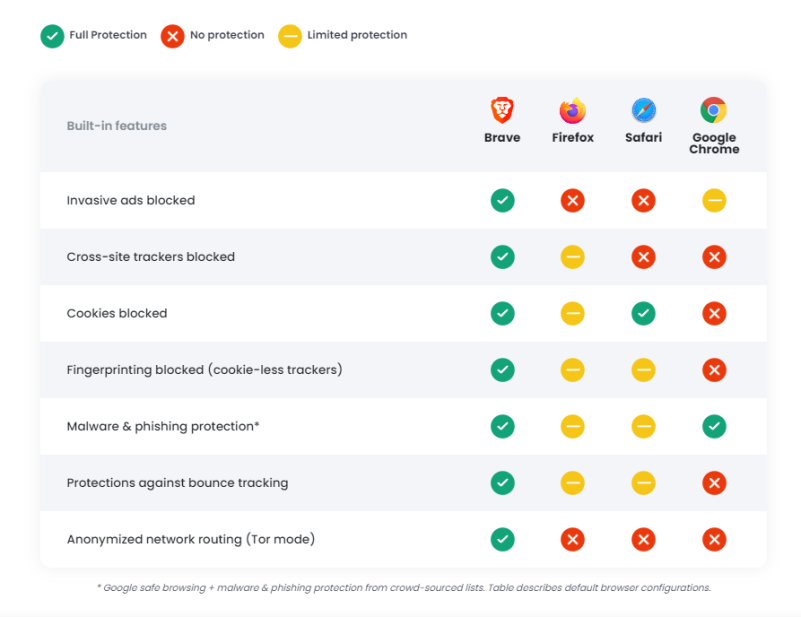Click Firefox's yellow icon in bounce tracking row
This screenshot has width=801, height=617.
point(573,483)
